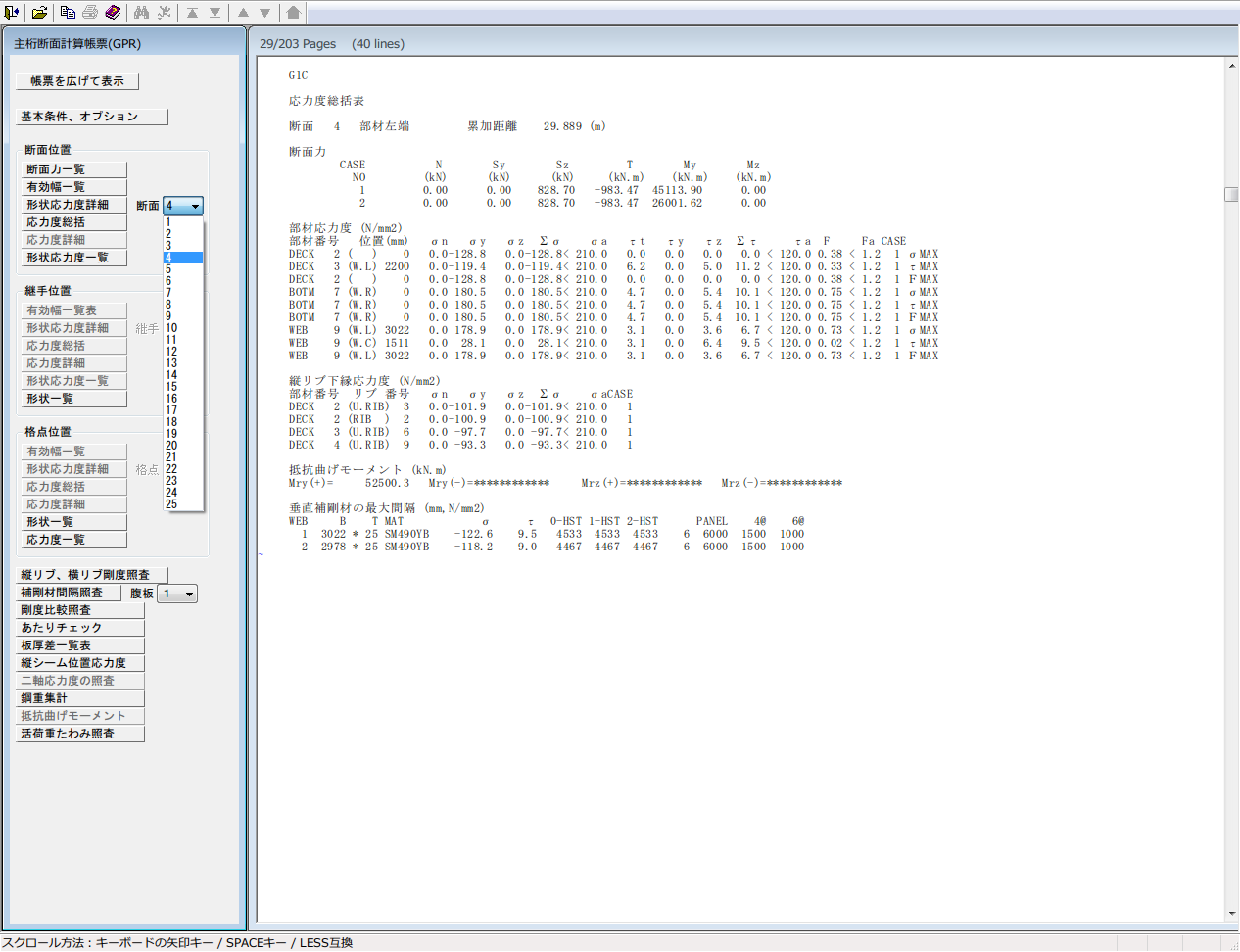Click the exit door icon in toolbar
1240x952 pixels.
click(12, 13)
